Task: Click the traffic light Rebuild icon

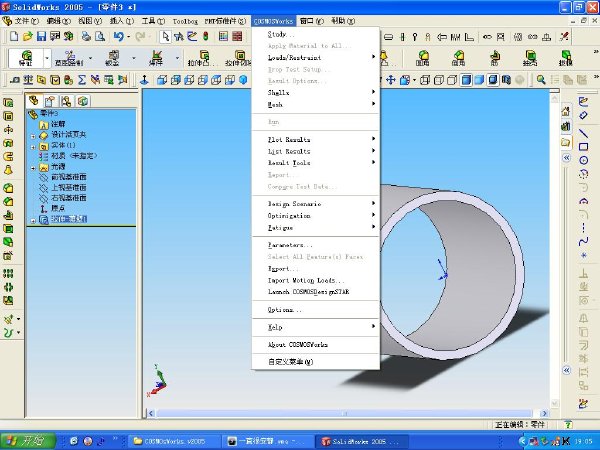Action: [x=206, y=36]
